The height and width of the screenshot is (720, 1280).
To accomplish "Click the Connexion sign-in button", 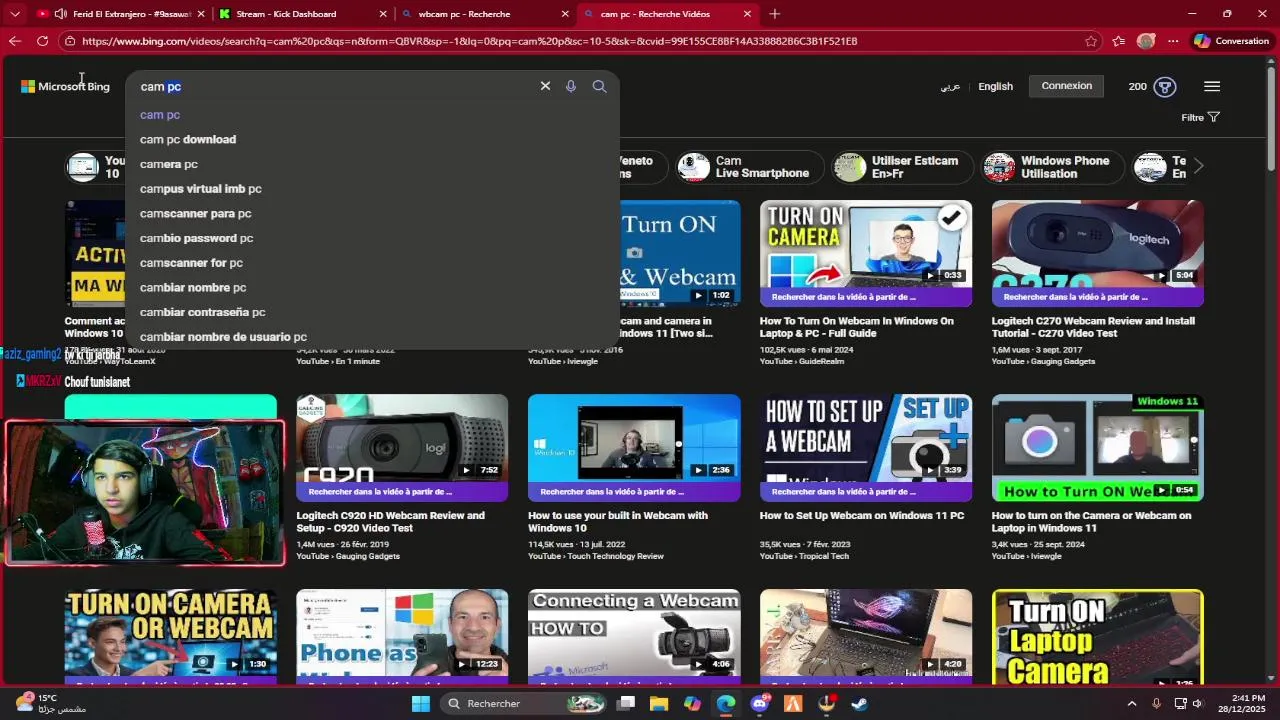I will (x=1067, y=86).
